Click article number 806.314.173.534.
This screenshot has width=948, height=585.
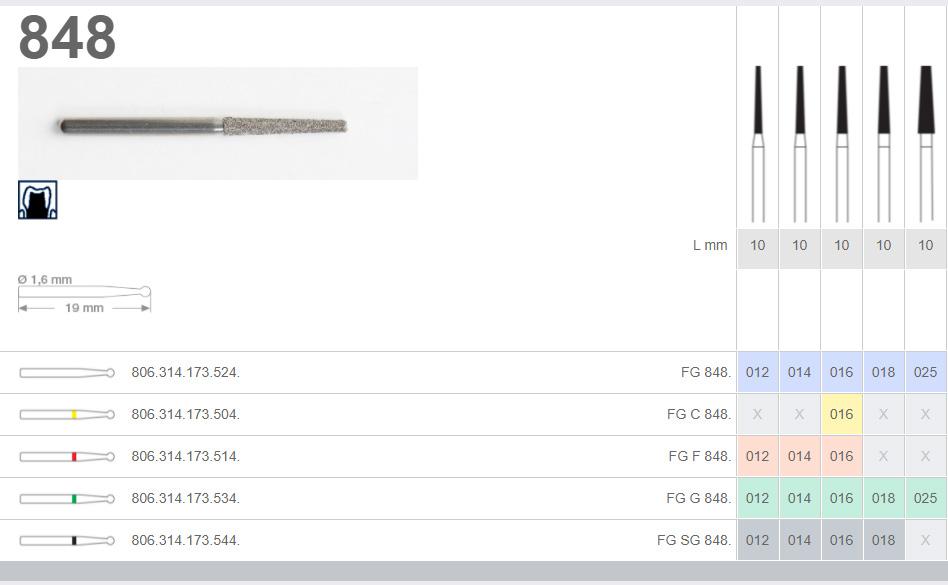pyautogui.click(x=185, y=498)
